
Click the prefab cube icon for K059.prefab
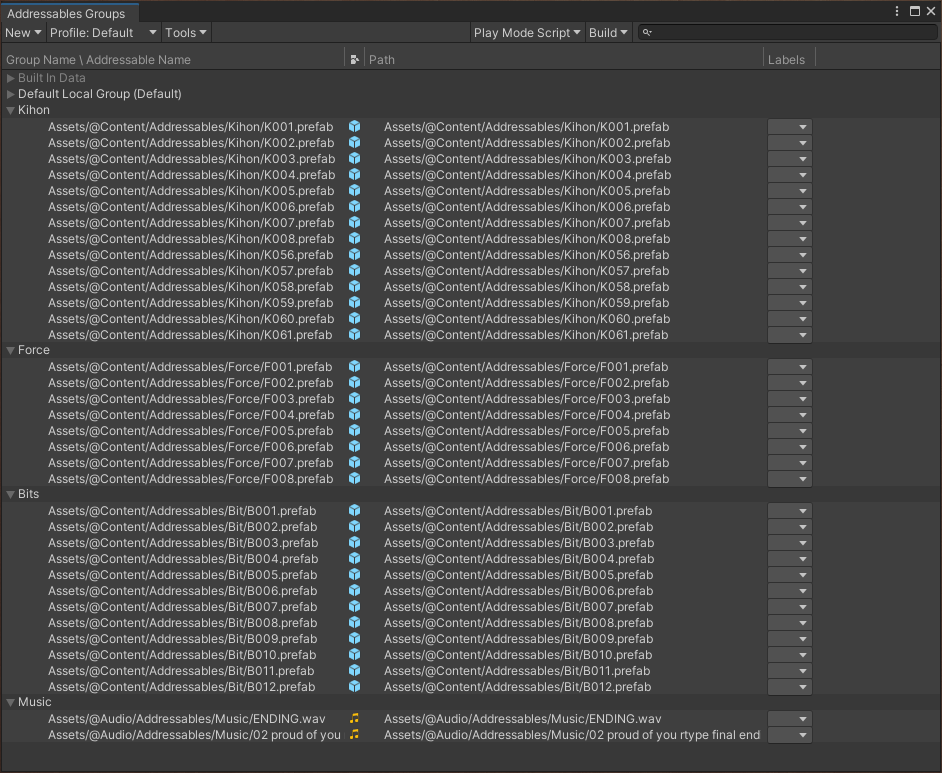pyautogui.click(x=354, y=302)
